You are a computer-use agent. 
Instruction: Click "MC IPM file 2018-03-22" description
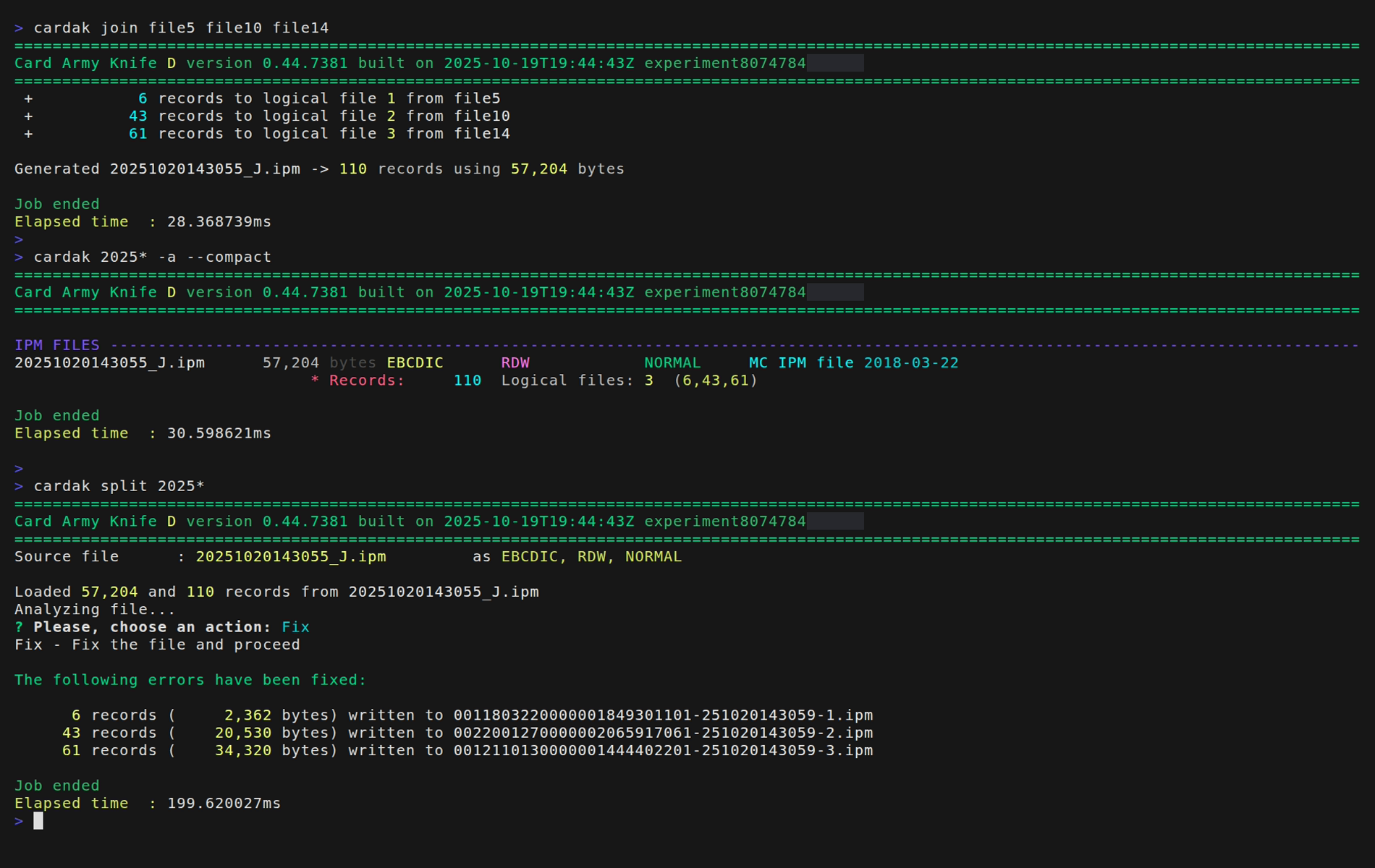pos(853,363)
